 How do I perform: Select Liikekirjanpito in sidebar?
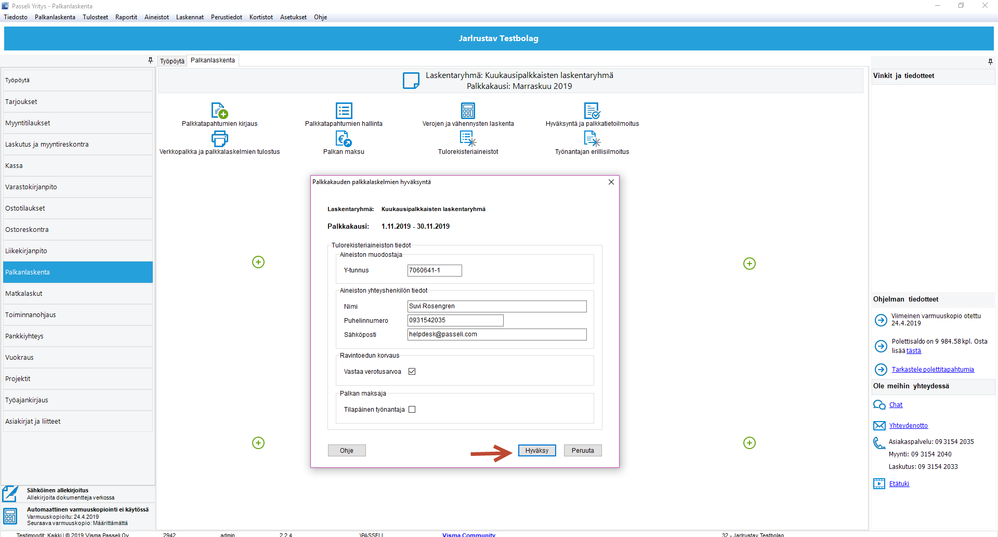[78, 251]
